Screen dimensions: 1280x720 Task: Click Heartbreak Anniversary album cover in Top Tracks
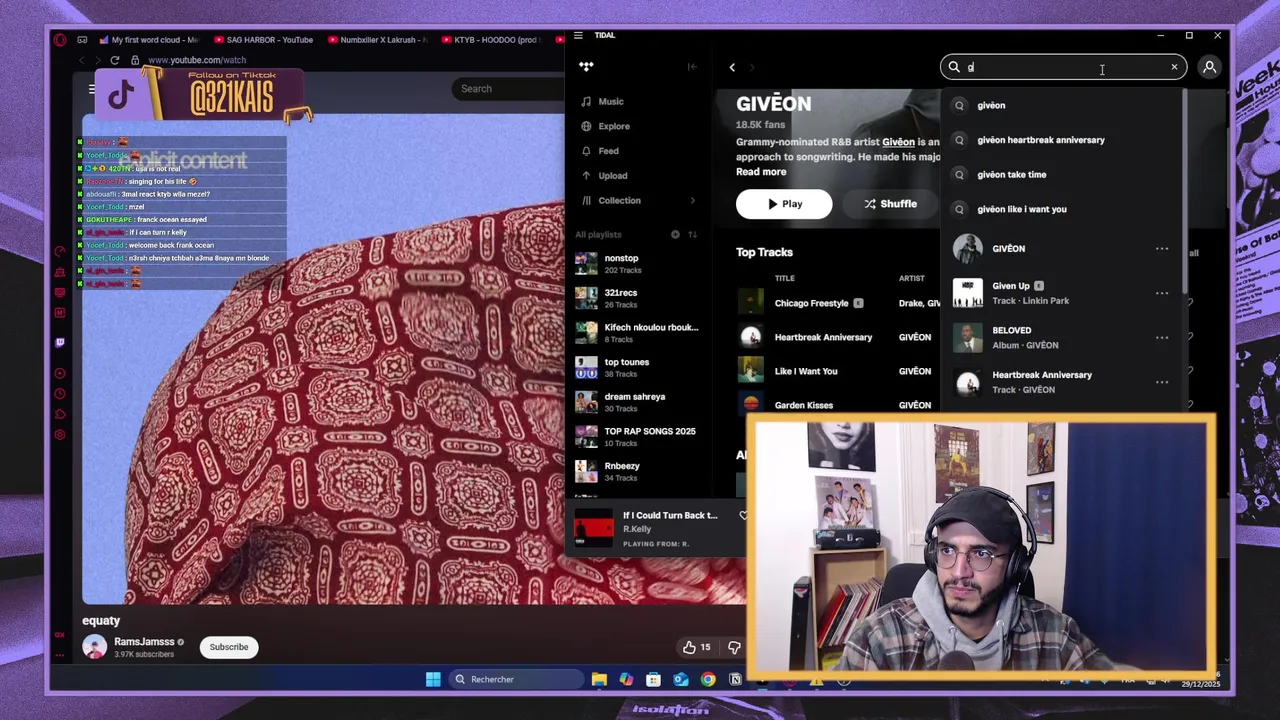(750, 337)
